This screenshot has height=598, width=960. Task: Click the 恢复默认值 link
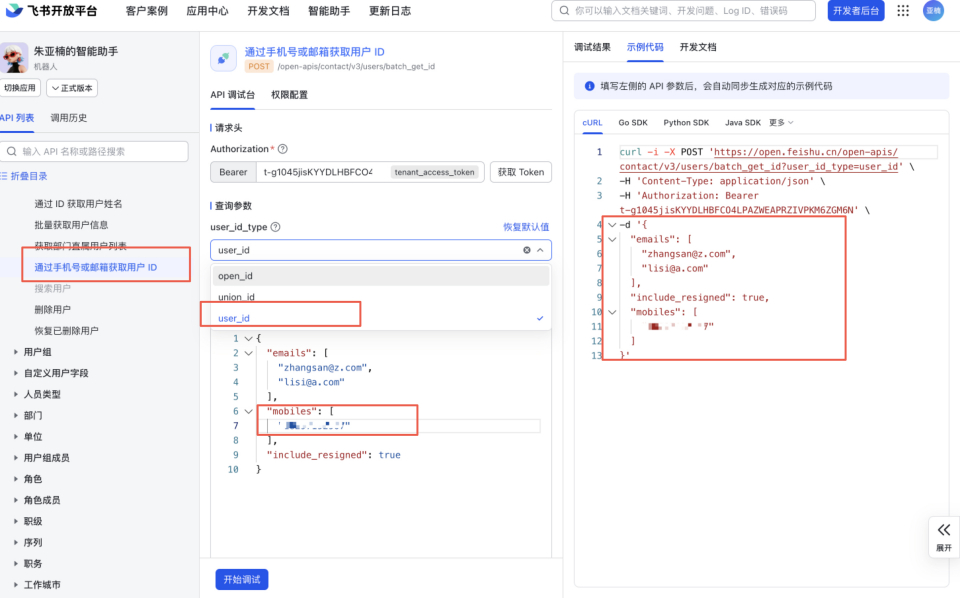tap(526, 227)
